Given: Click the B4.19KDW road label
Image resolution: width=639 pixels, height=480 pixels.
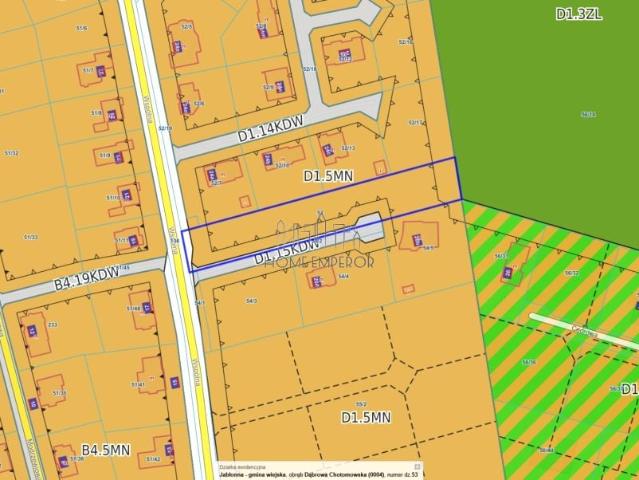Looking at the screenshot, I should point(87,278).
